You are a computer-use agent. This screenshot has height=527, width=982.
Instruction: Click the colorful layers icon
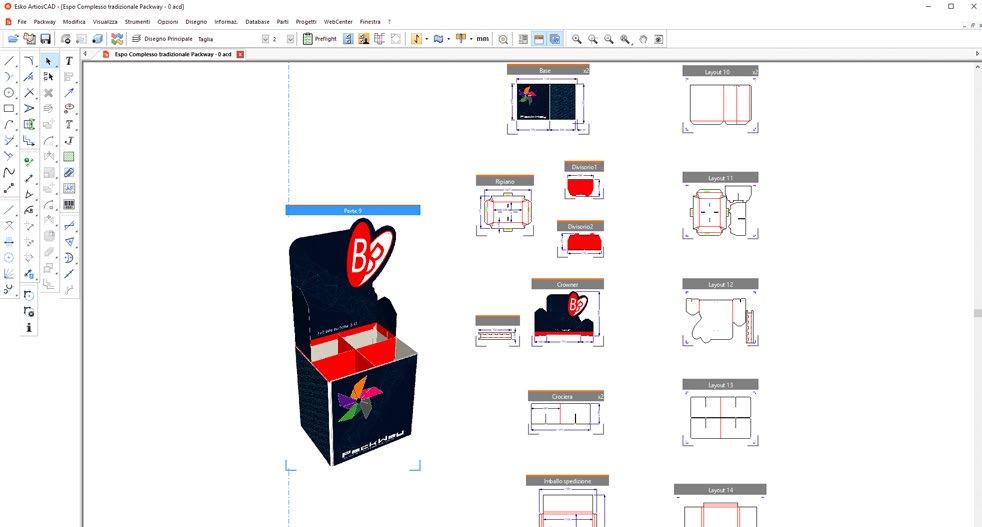117,39
